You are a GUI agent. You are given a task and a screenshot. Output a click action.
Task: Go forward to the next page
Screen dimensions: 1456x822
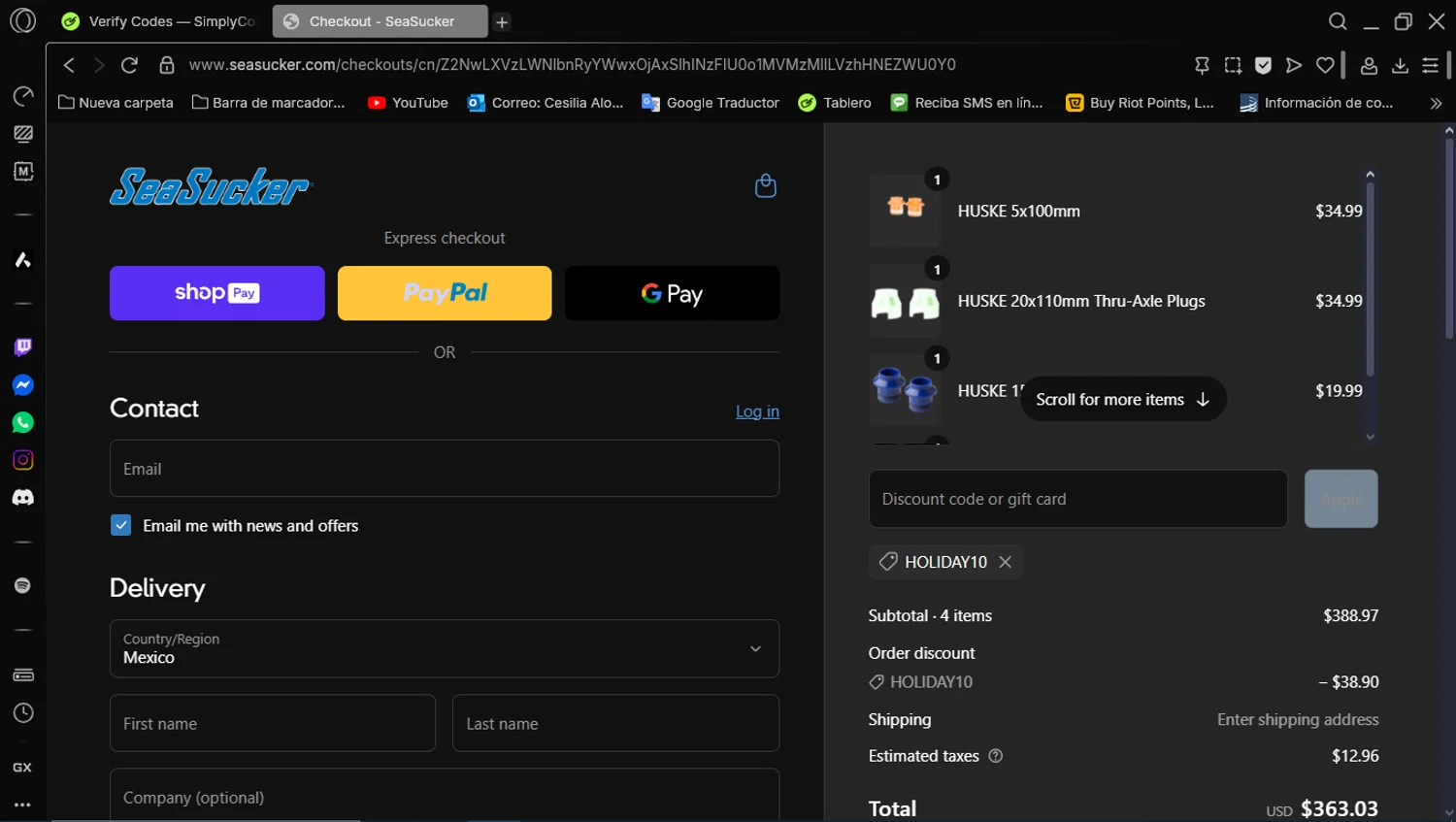click(x=99, y=65)
